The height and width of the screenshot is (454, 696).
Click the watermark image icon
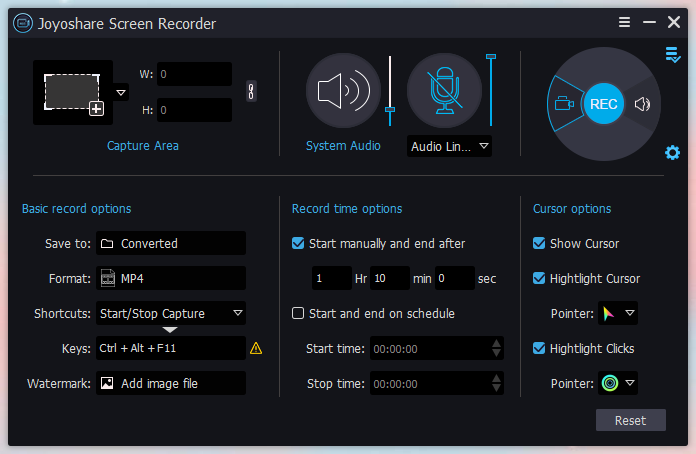107,383
